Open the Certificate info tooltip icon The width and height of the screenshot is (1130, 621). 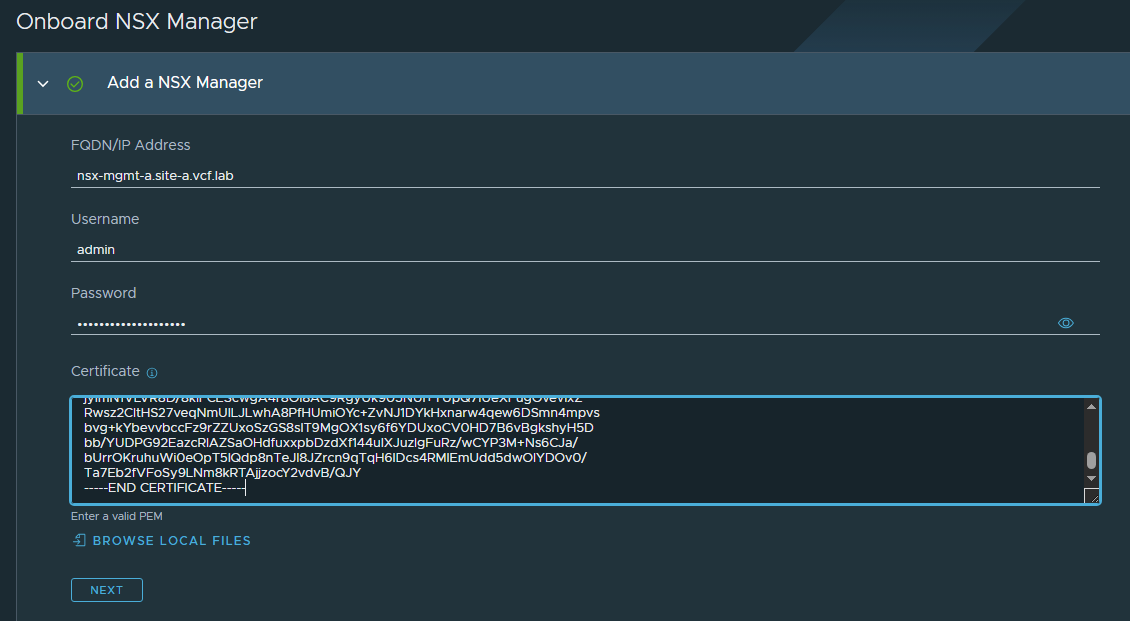tap(152, 373)
